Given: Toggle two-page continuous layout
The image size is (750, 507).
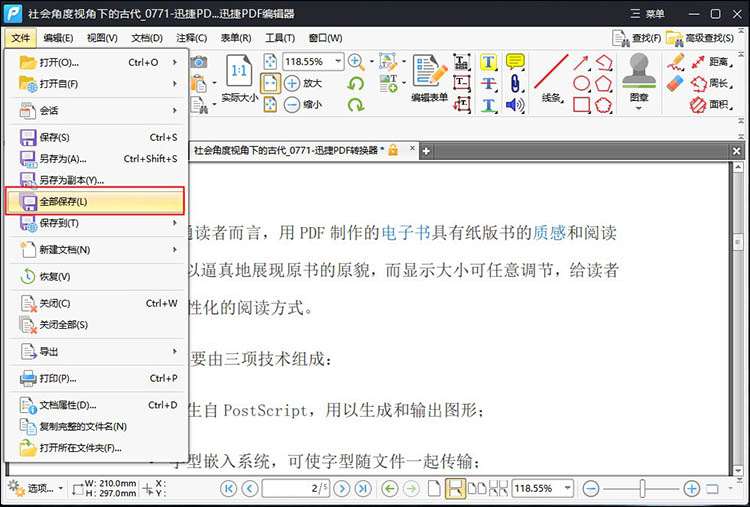Looking at the screenshot, I should click(x=498, y=488).
